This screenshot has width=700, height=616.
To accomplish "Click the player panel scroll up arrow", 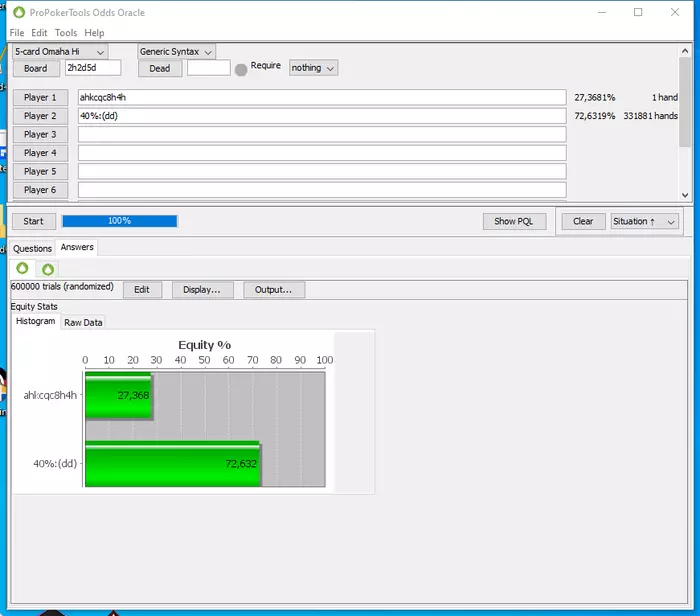I will (x=685, y=51).
